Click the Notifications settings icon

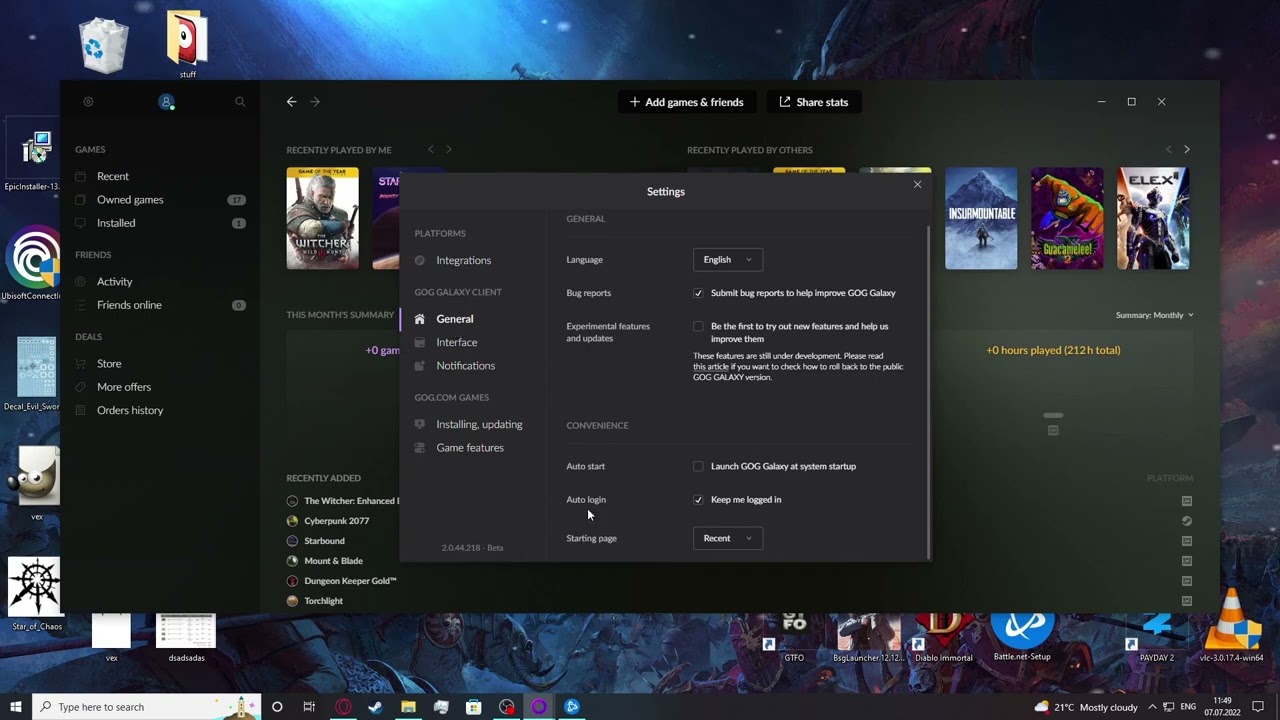(x=420, y=366)
